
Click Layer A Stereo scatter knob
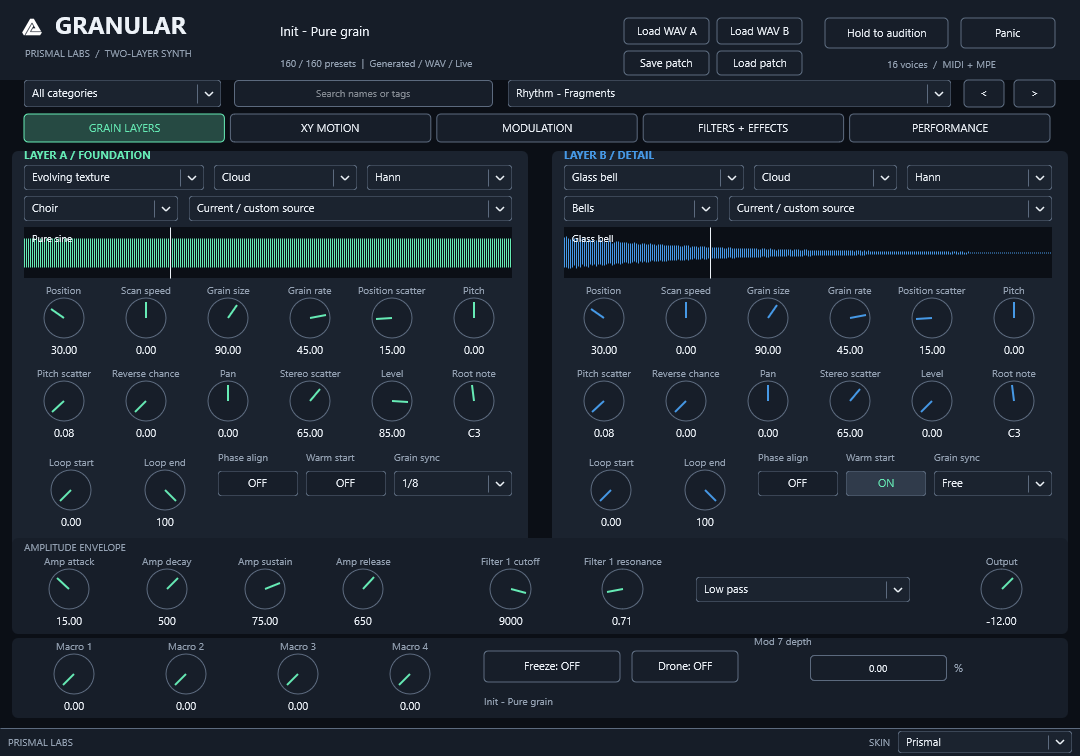tap(310, 401)
